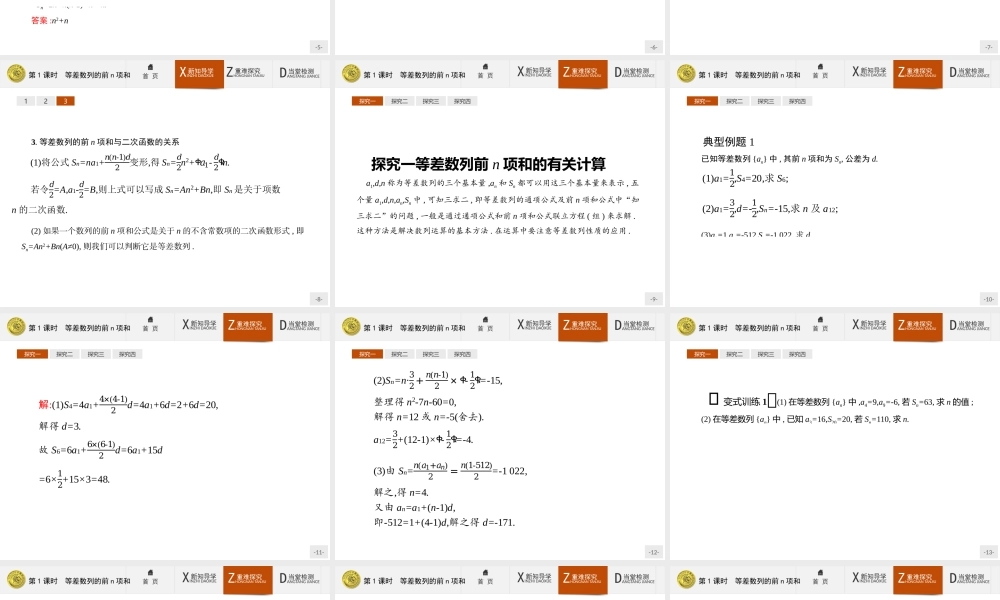Viewport: 1000px width, 600px height.
Task: Click the gold seal logo on the top-right slide
Action: click(x=688, y=73)
